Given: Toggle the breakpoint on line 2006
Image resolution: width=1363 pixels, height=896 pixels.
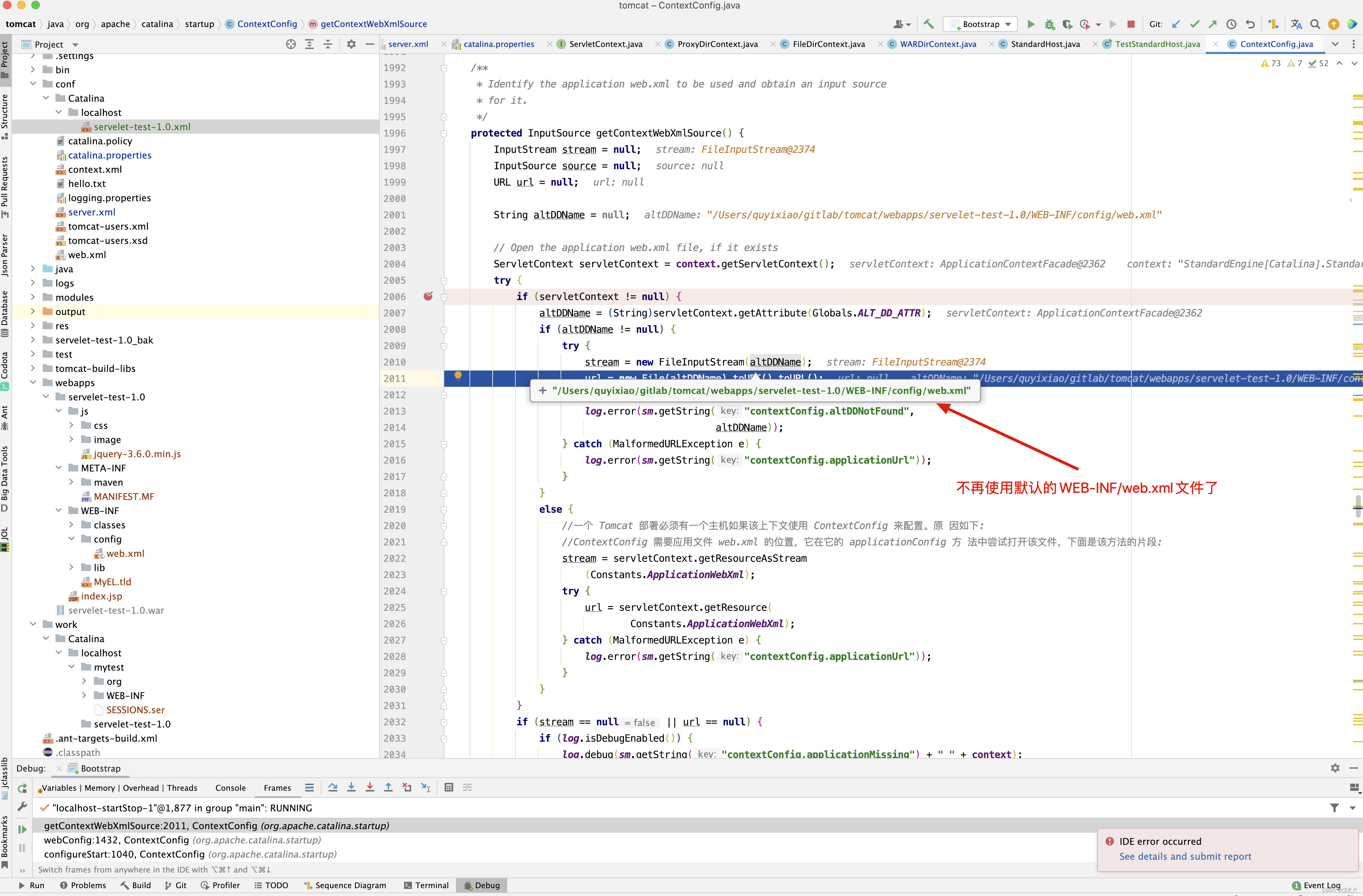Looking at the screenshot, I should coord(428,297).
